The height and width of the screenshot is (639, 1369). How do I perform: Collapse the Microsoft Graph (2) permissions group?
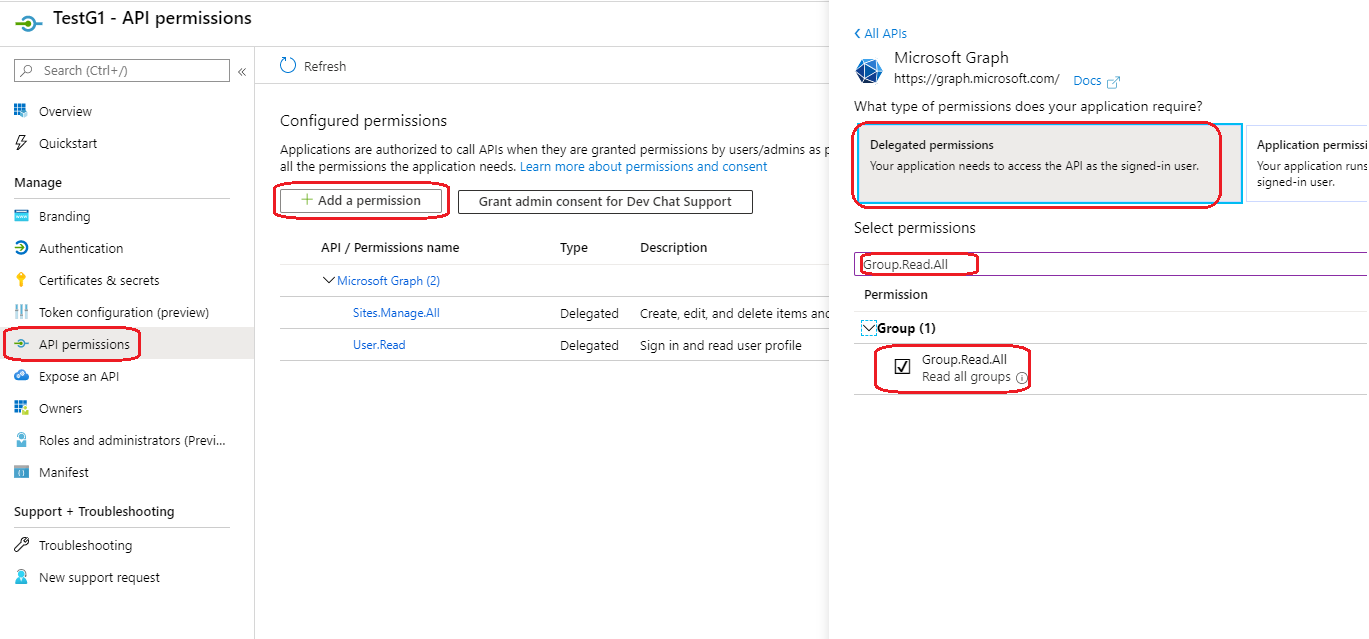329,280
